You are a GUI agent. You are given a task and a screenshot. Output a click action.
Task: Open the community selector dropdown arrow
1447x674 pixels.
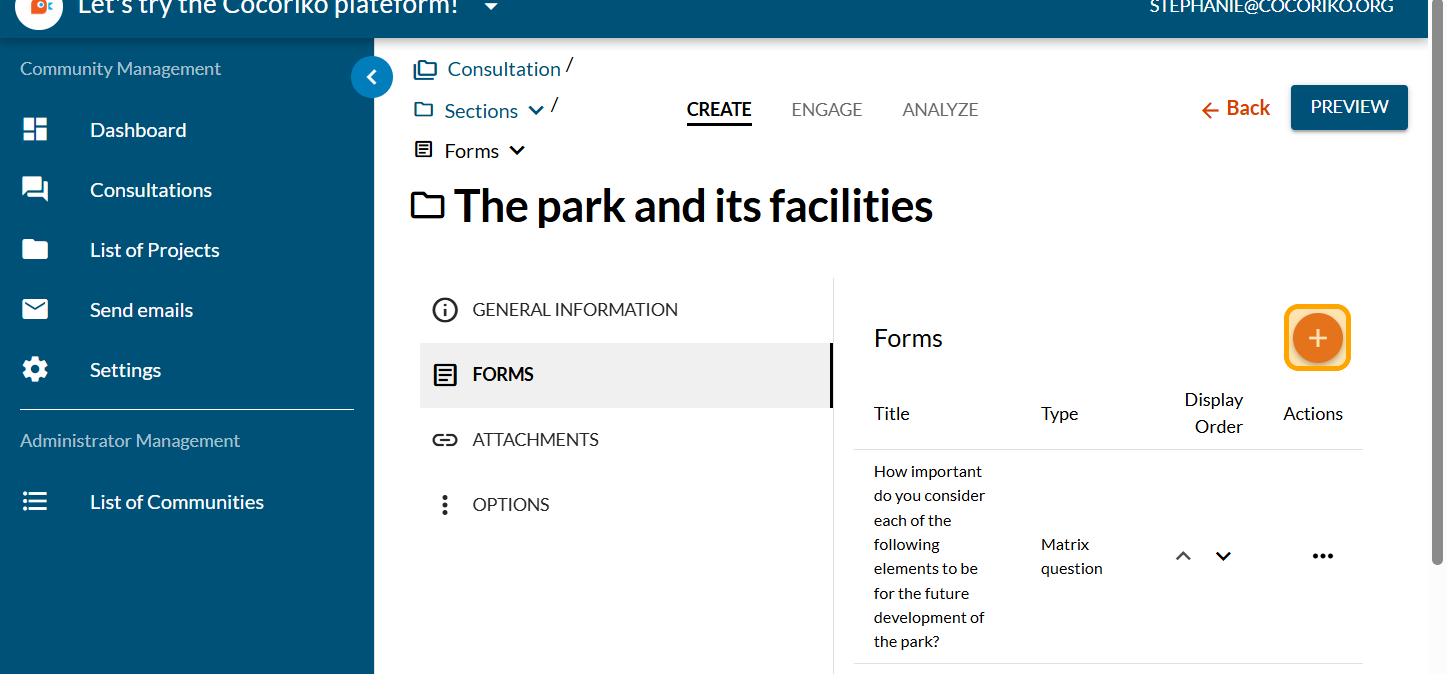pos(490,7)
